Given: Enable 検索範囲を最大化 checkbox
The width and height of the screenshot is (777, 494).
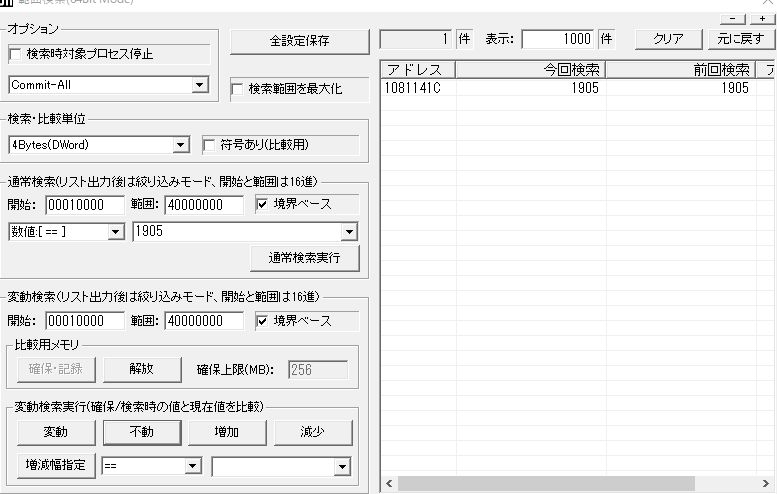Looking at the screenshot, I should (x=237, y=89).
